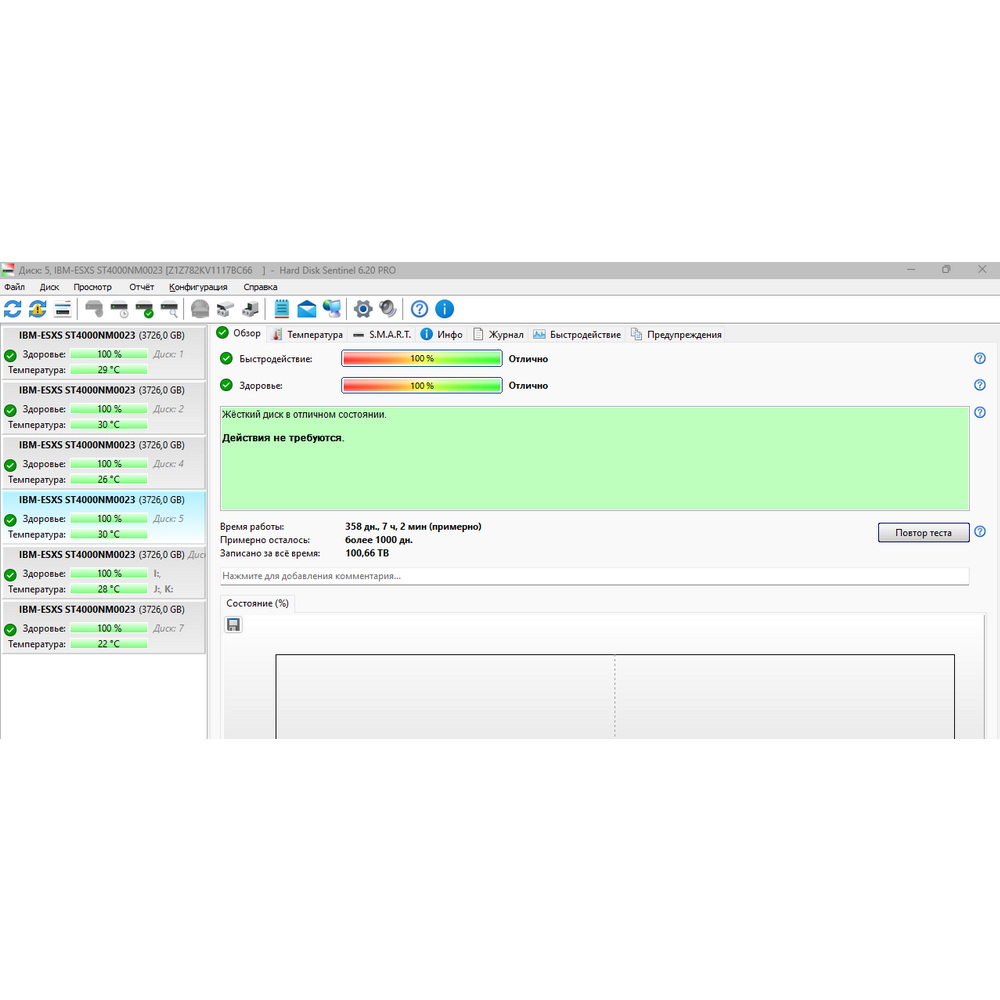Click the disk with magnifier toolbar icon
The width and height of the screenshot is (1000, 1000).
click(170, 309)
